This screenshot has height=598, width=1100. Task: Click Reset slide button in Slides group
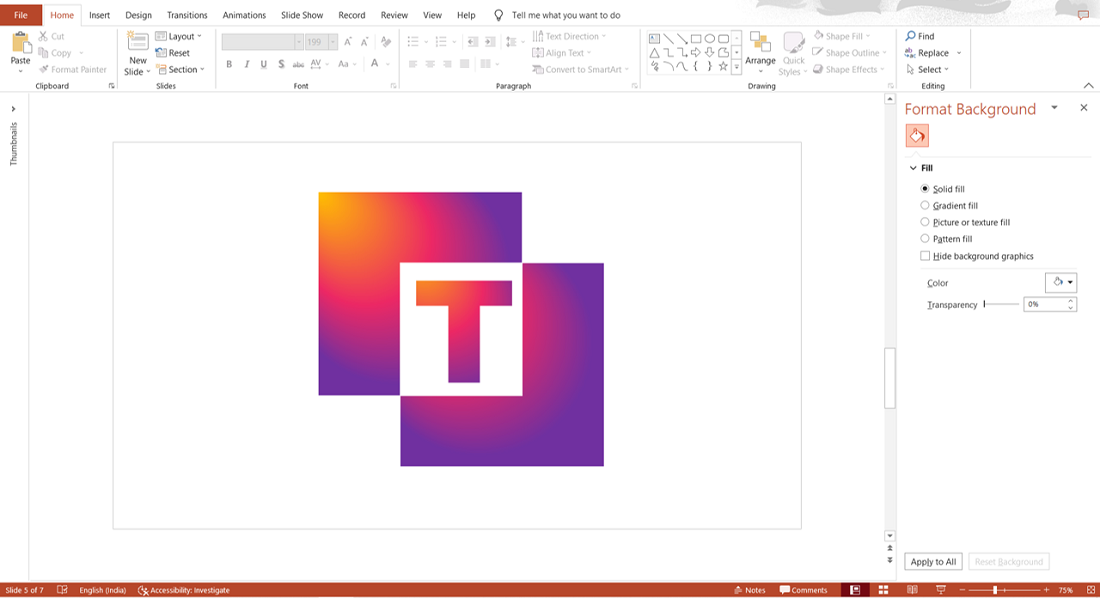tap(173, 53)
